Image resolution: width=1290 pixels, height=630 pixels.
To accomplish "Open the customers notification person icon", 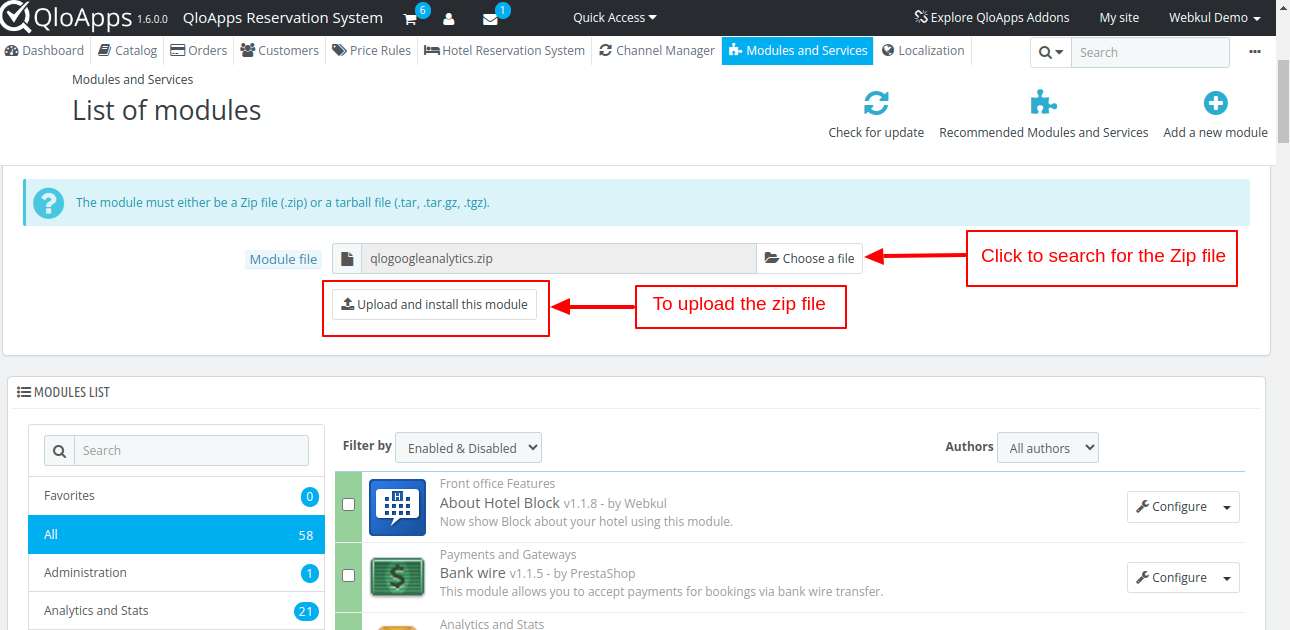I will coord(449,19).
